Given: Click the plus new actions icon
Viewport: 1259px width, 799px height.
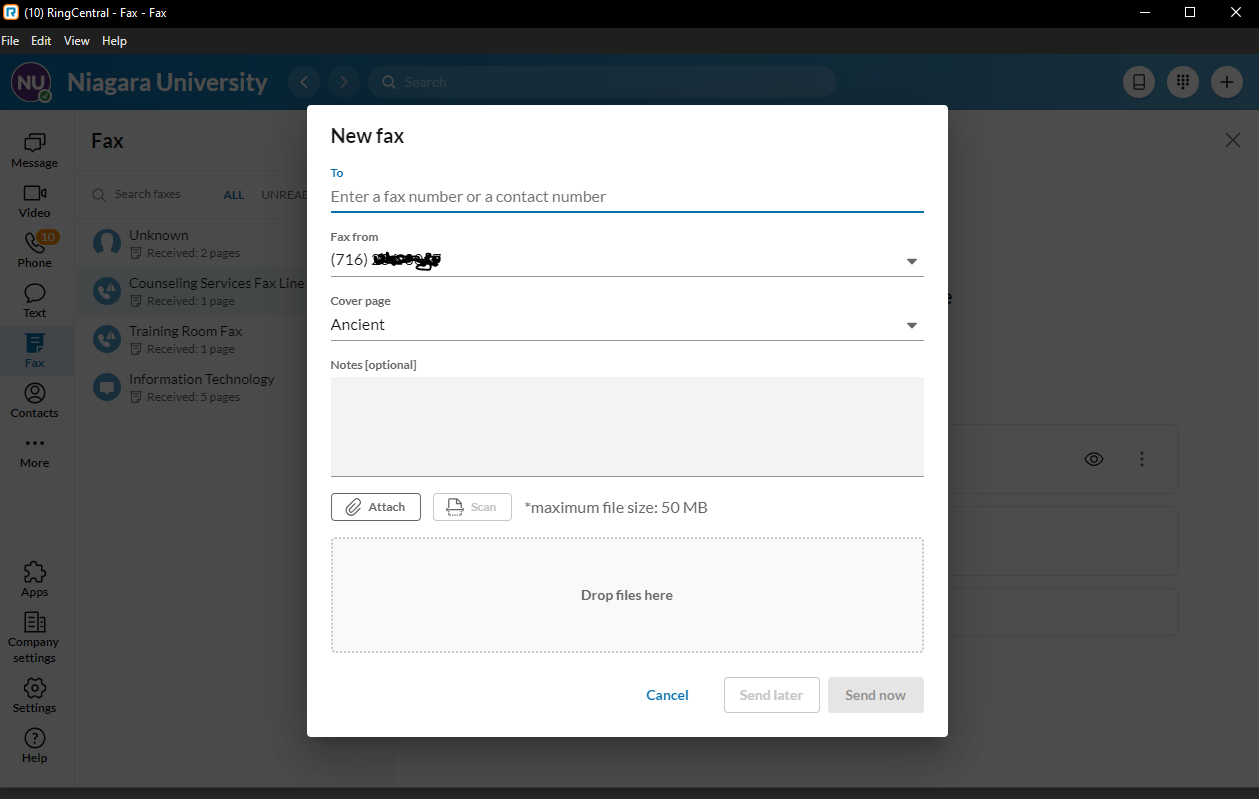Looking at the screenshot, I should point(1227,82).
